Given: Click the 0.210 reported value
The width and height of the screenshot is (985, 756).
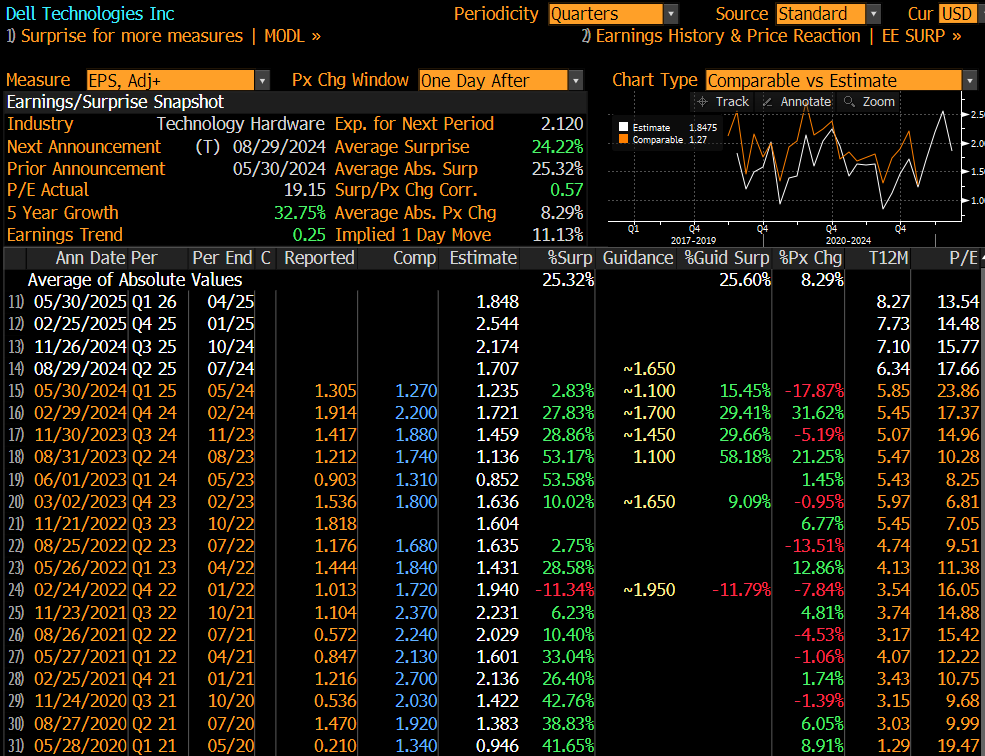Looking at the screenshot, I should (335, 745).
